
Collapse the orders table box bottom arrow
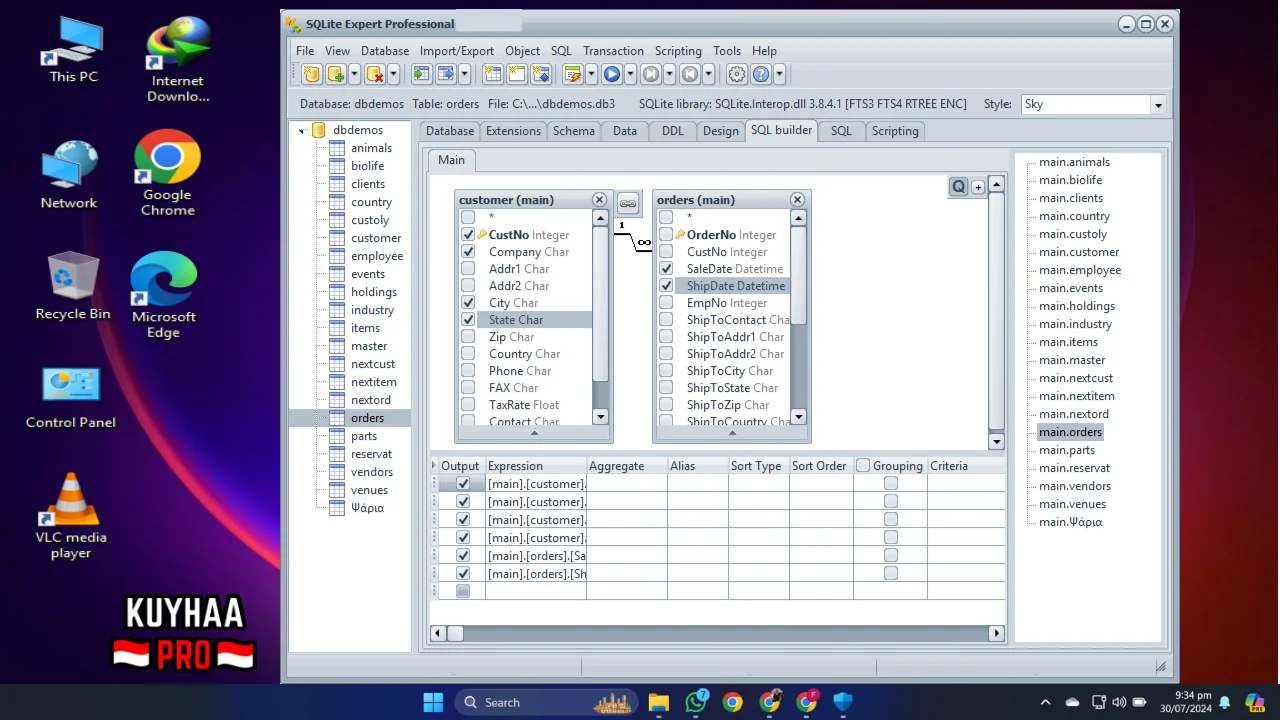pos(731,434)
